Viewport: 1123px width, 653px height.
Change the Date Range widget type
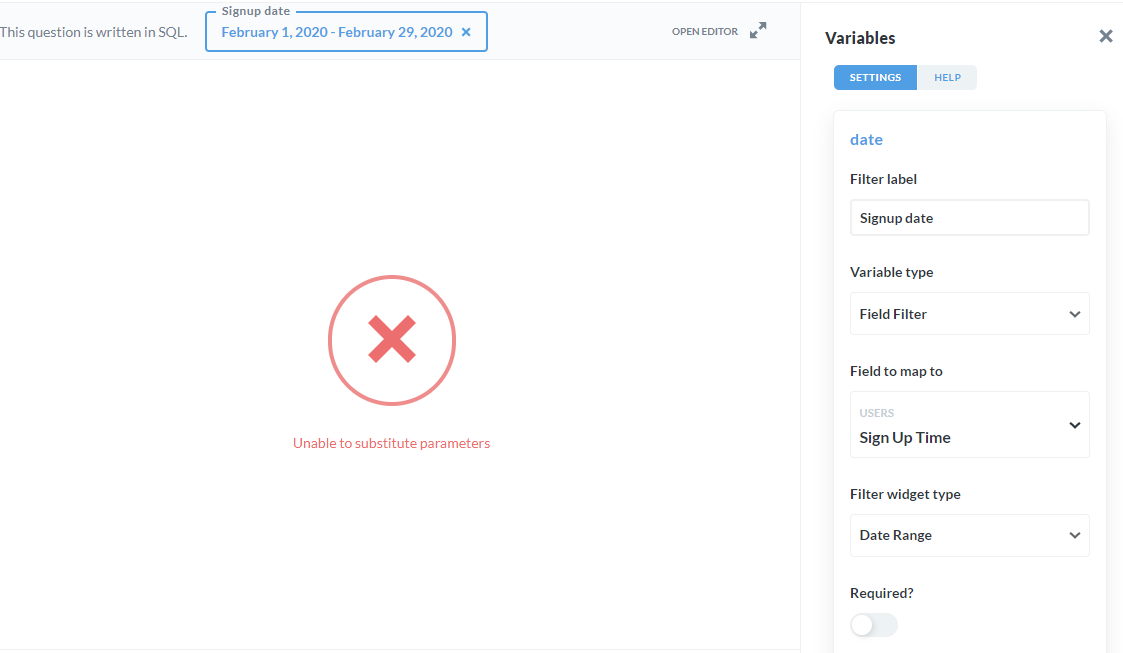[x=969, y=535]
